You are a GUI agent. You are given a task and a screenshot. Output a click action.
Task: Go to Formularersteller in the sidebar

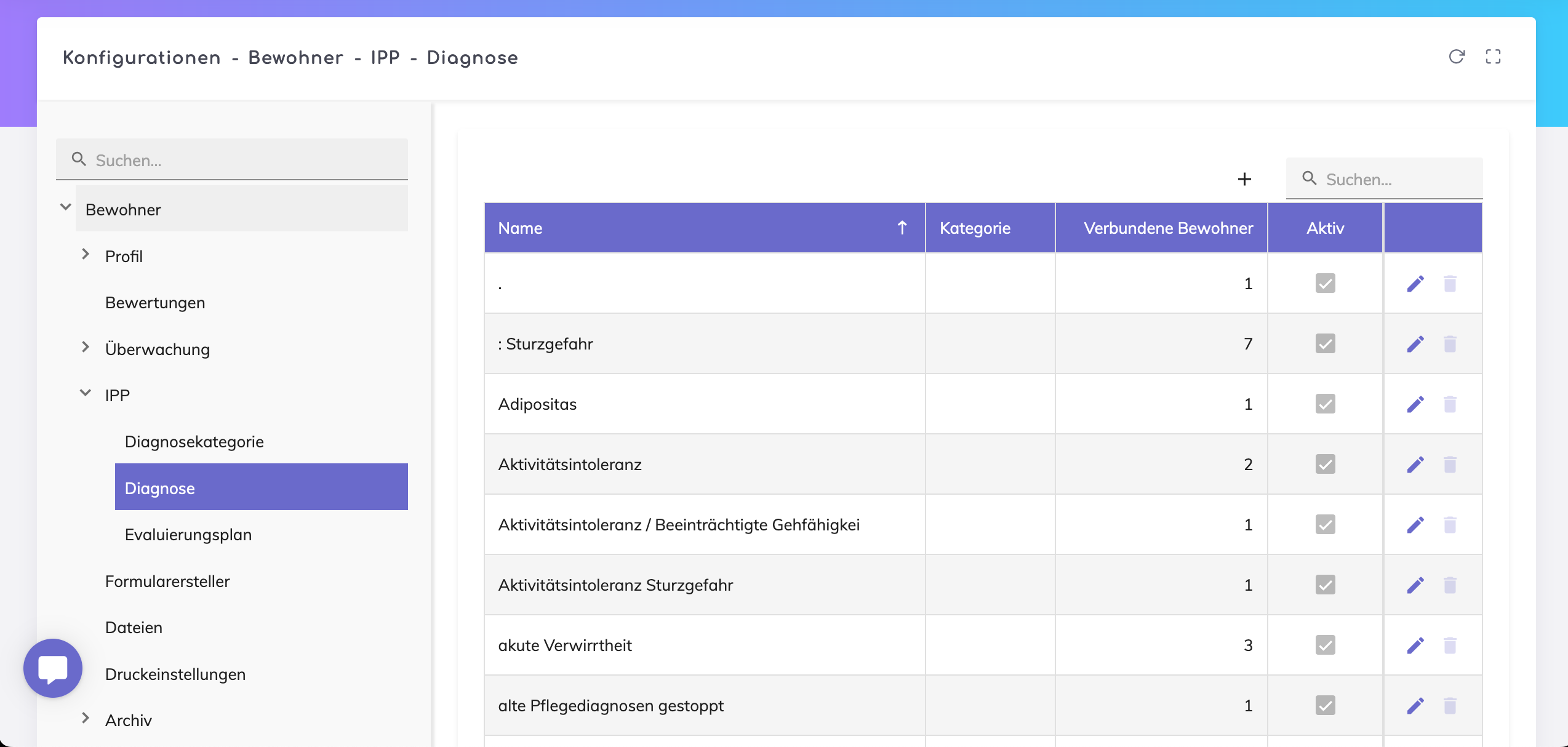point(167,581)
